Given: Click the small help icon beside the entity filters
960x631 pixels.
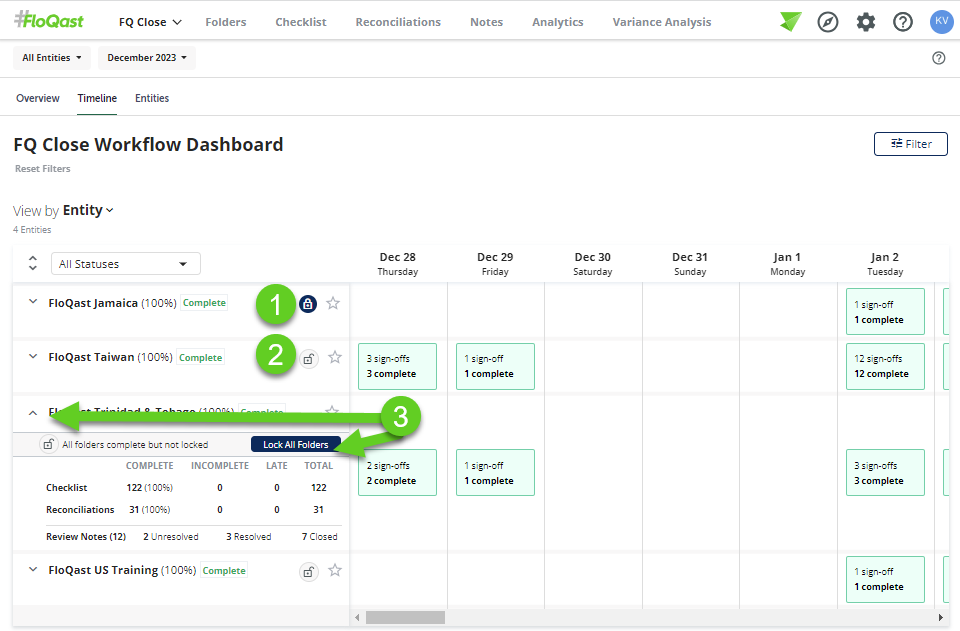Looking at the screenshot, I should point(939,58).
